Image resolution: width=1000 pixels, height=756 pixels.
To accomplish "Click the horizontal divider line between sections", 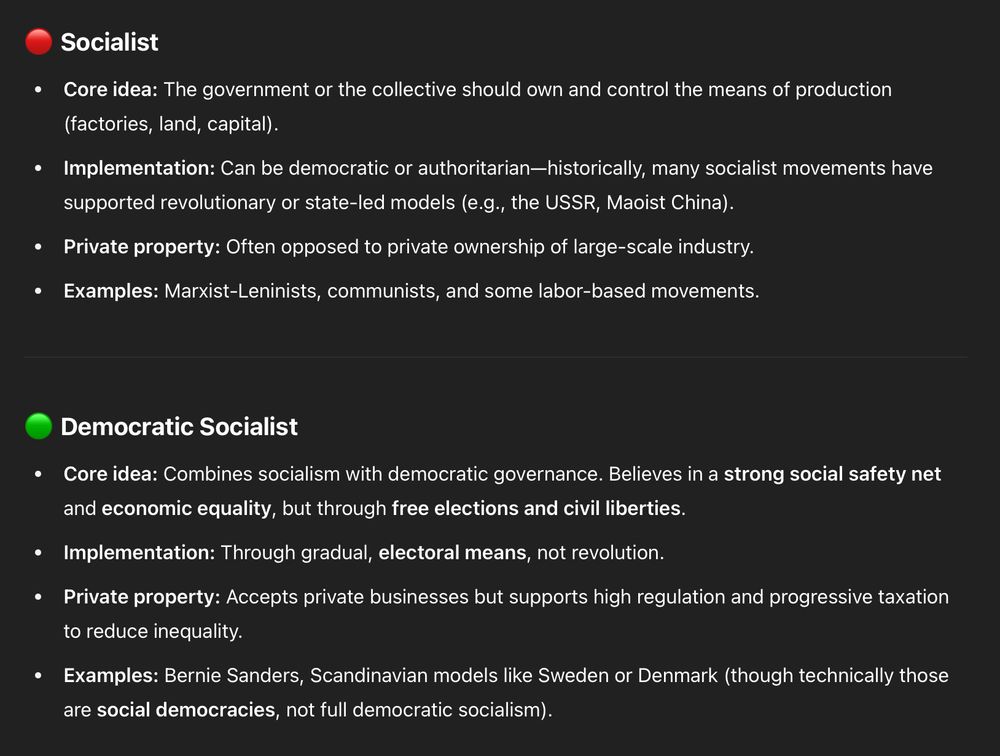I will pos(496,357).
